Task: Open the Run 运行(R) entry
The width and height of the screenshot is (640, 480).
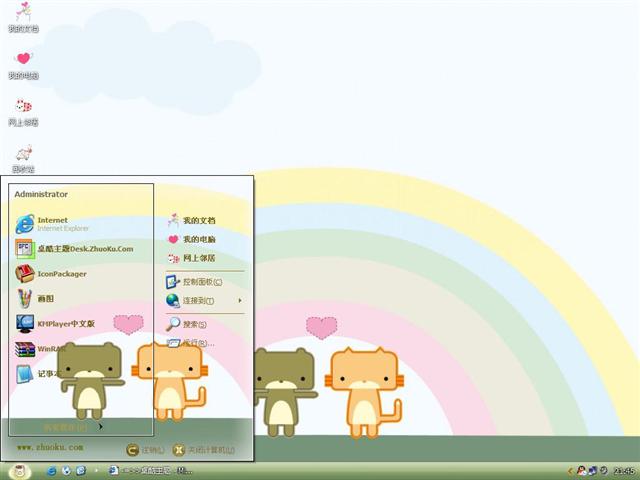Action: pos(190,343)
